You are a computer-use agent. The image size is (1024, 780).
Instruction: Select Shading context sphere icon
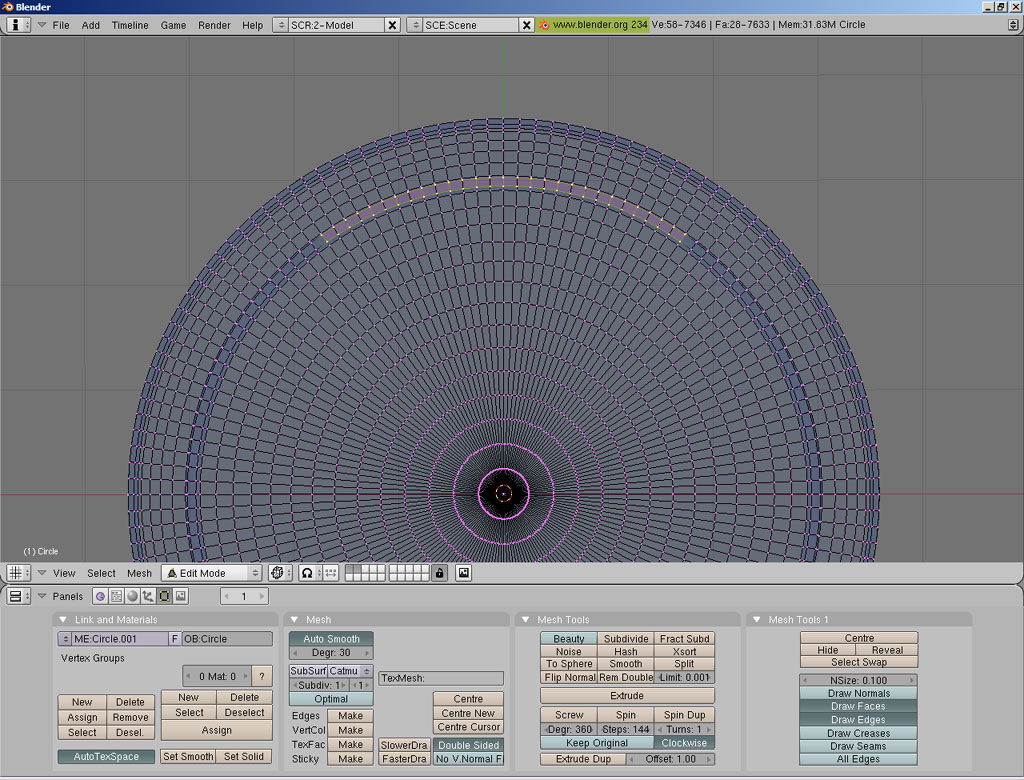pos(133,596)
